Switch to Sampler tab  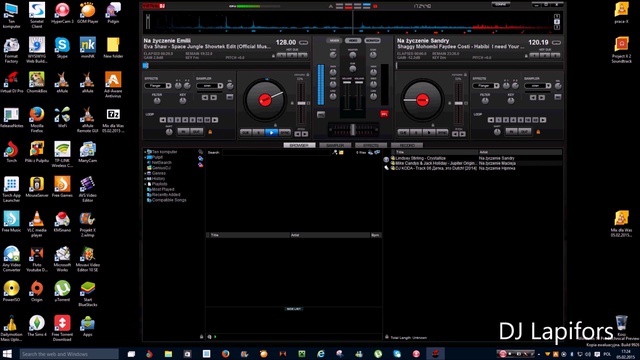point(335,145)
